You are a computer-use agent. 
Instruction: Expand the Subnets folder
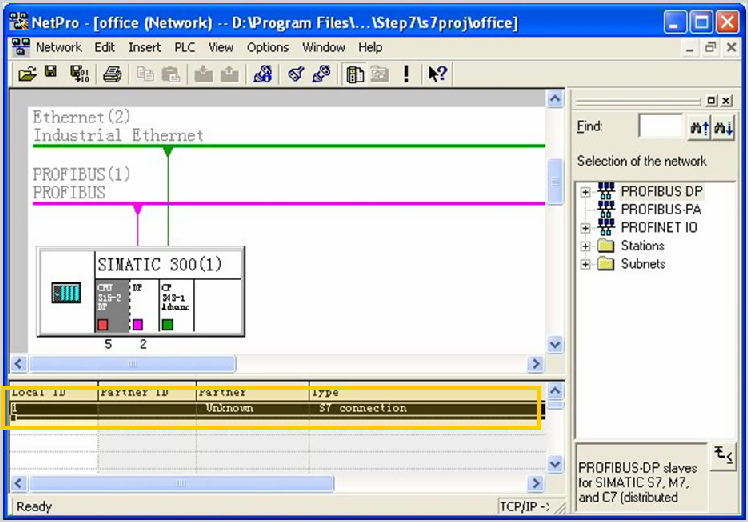click(585, 264)
